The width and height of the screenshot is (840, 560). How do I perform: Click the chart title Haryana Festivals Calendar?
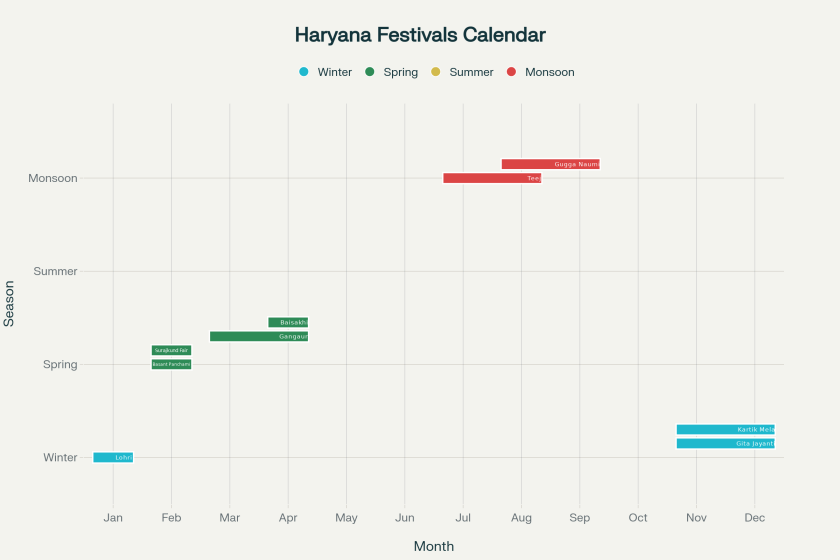[420, 35]
